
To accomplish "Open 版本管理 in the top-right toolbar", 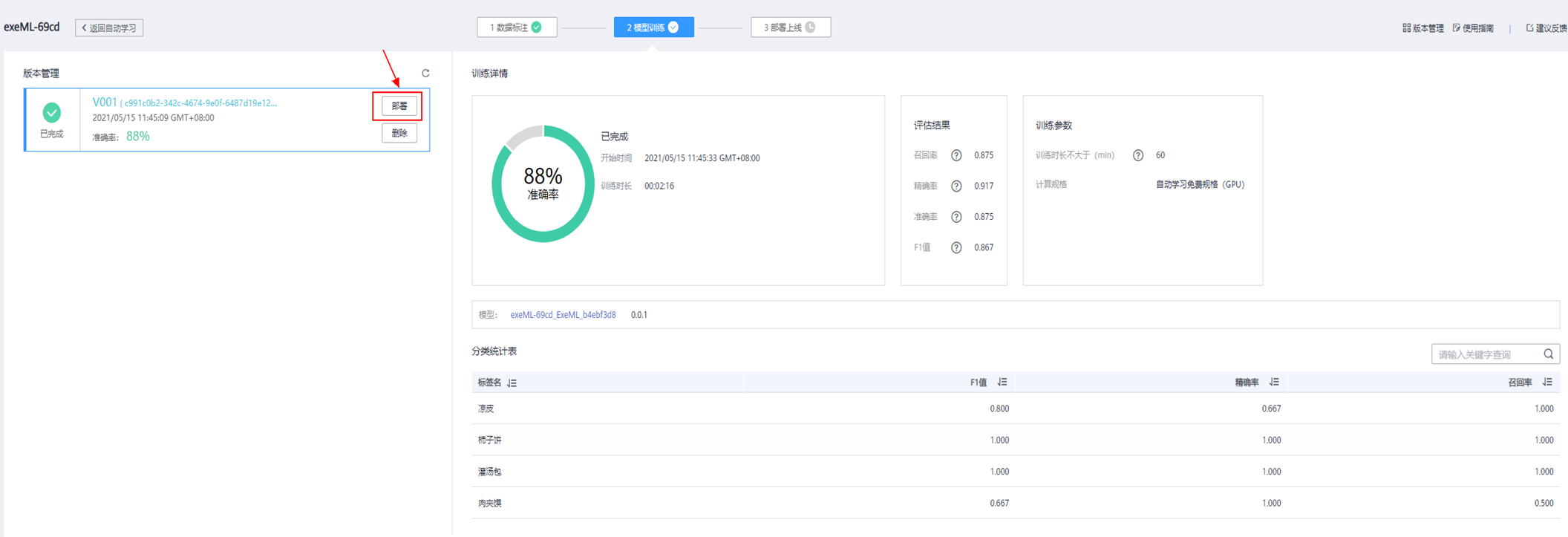I will 1422,28.
